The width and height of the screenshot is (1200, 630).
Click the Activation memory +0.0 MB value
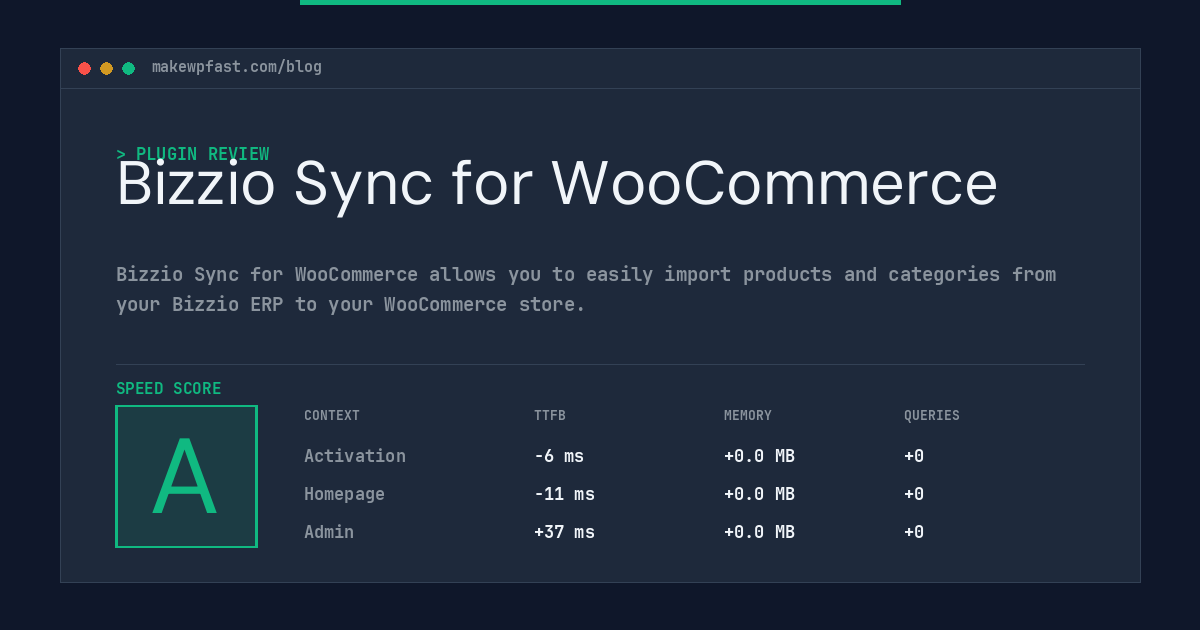click(x=759, y=456)
